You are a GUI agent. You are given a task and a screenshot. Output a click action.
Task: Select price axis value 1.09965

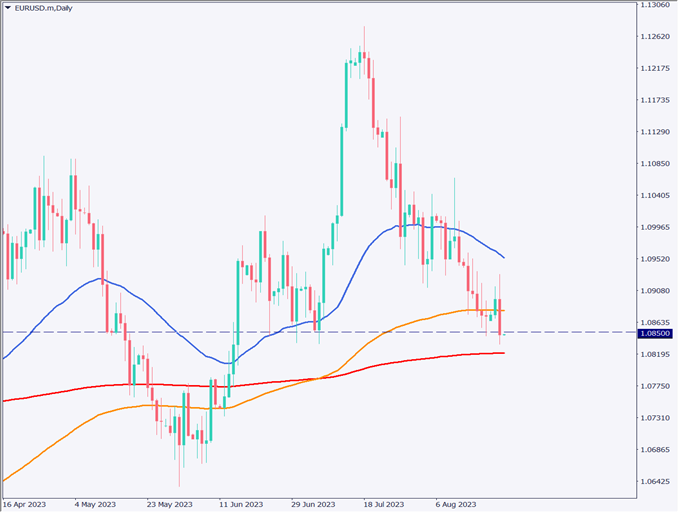pos(655,227)
